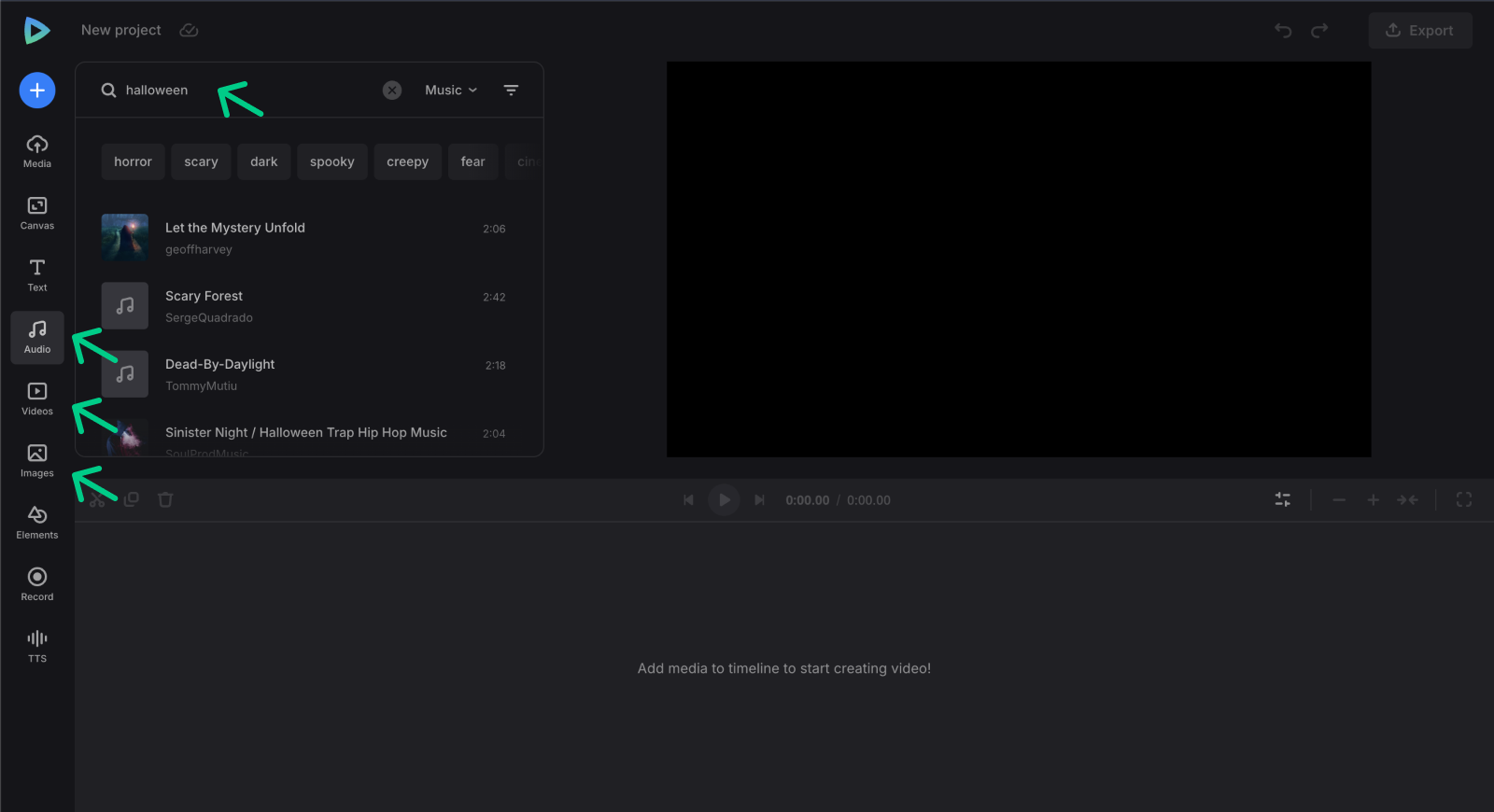Screen dimensions: 1494x812
Task: Click the Undo arrow
Action: point(1283,31)
